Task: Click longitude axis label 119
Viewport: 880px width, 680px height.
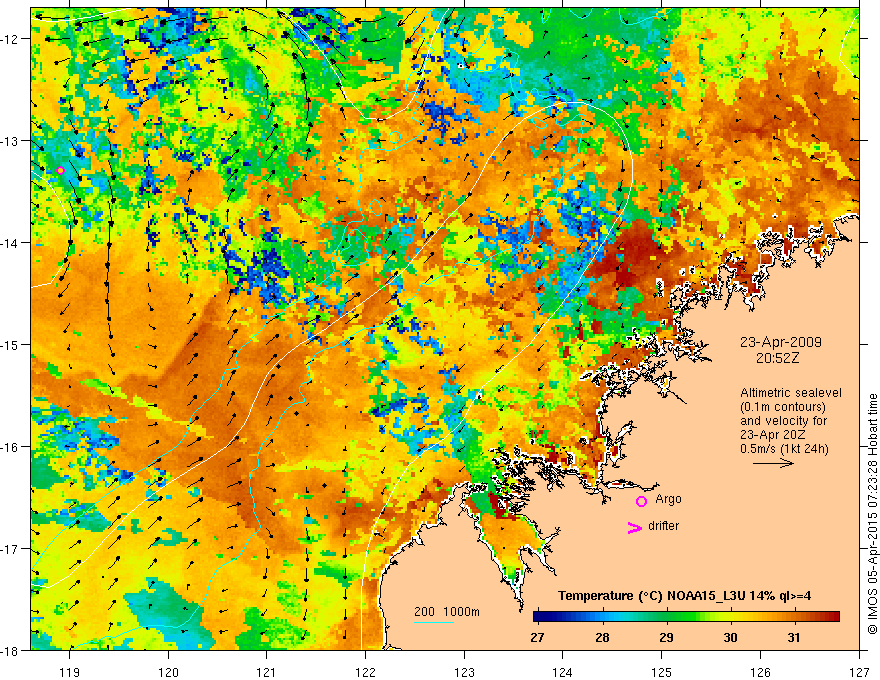Action: 70,673
